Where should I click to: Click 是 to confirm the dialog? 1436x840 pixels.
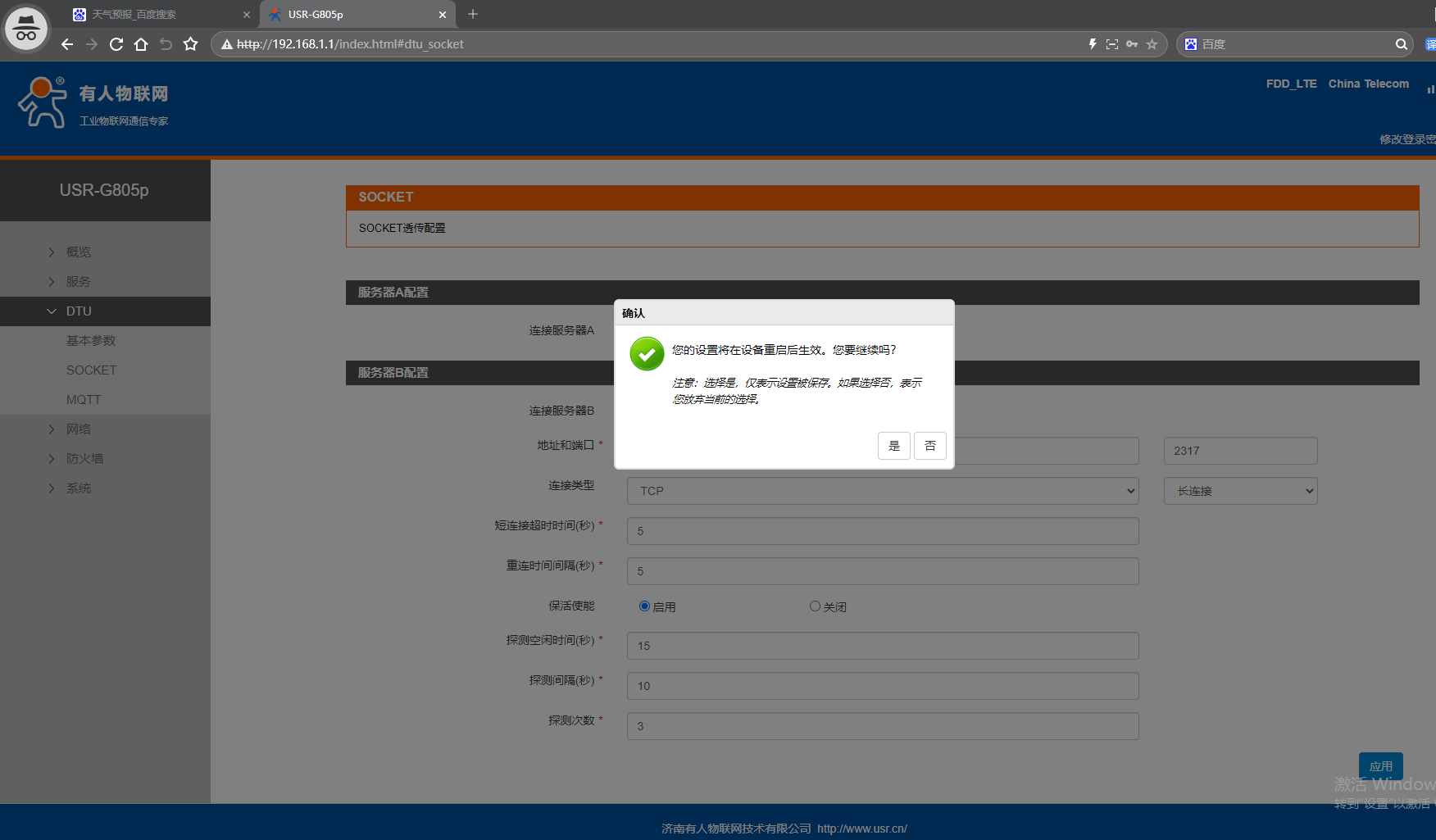point(893,446)
